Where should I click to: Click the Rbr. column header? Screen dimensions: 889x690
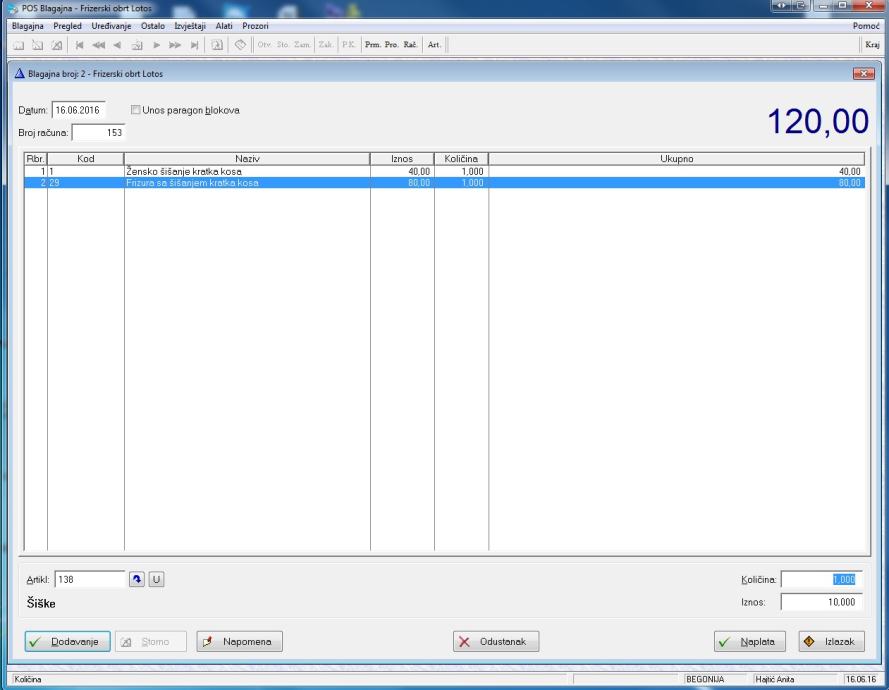point(36,159)
